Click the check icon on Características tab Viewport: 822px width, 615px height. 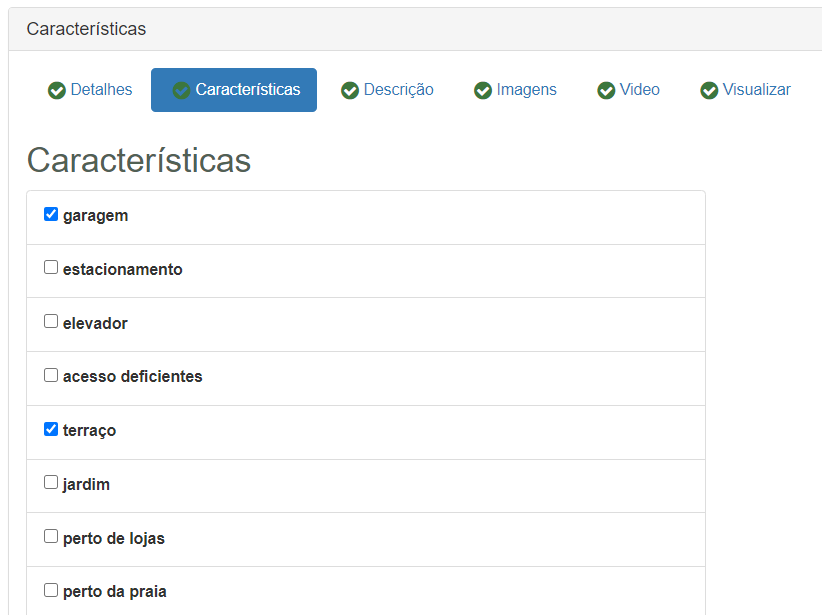(x=181, y=90)
